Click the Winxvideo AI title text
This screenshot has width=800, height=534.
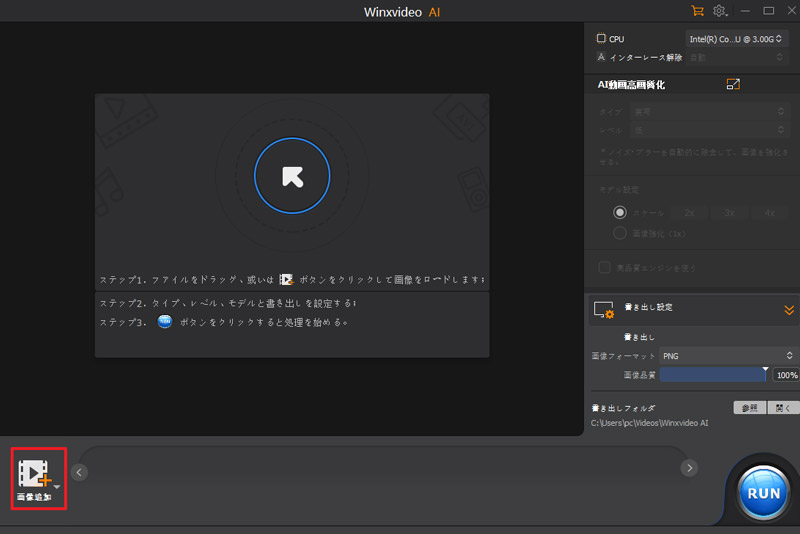pyautogui.click(x=402, y=12)
